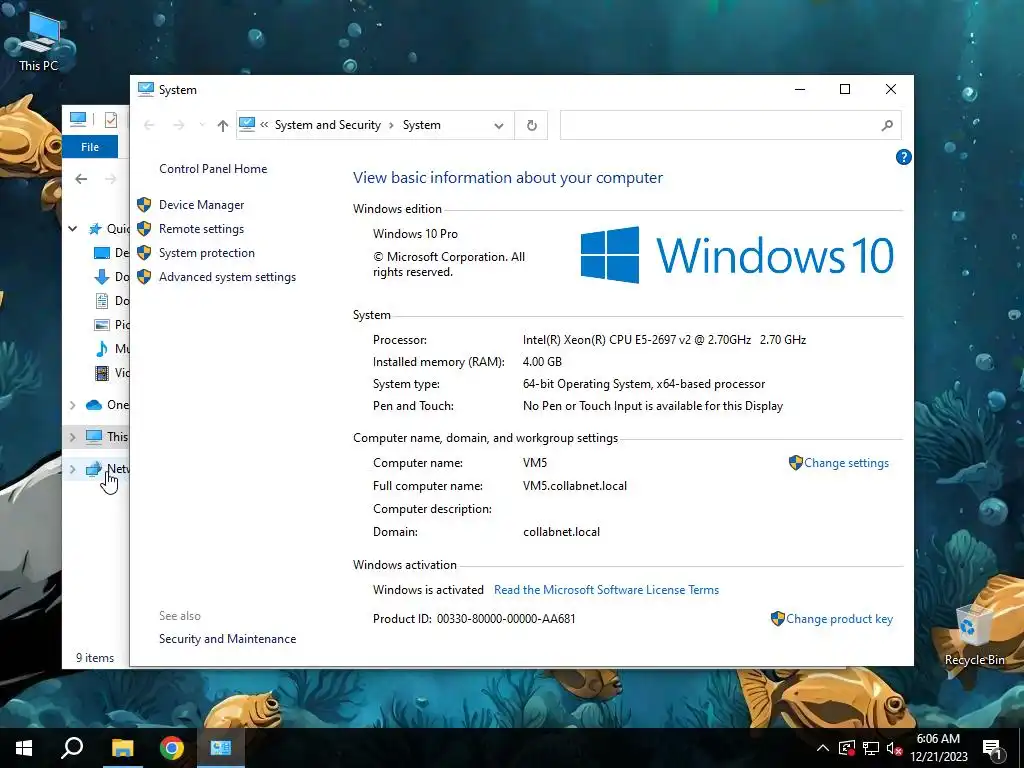Click System and Security breadcrumb

[327, 125]
